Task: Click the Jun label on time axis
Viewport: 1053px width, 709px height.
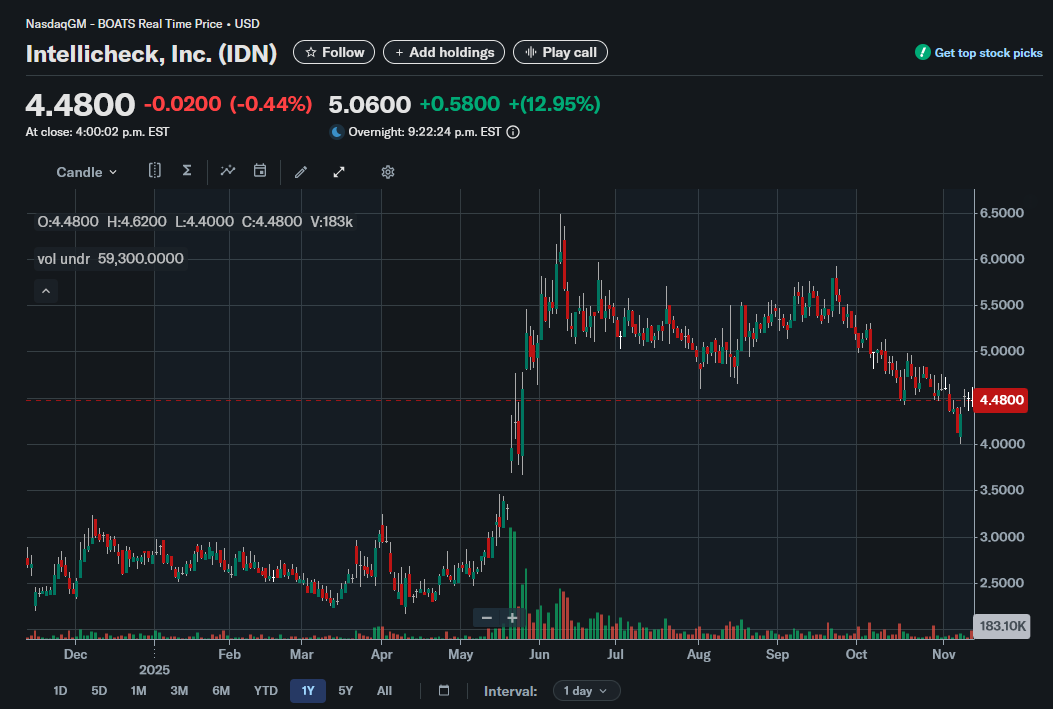Action: [539, 654]
